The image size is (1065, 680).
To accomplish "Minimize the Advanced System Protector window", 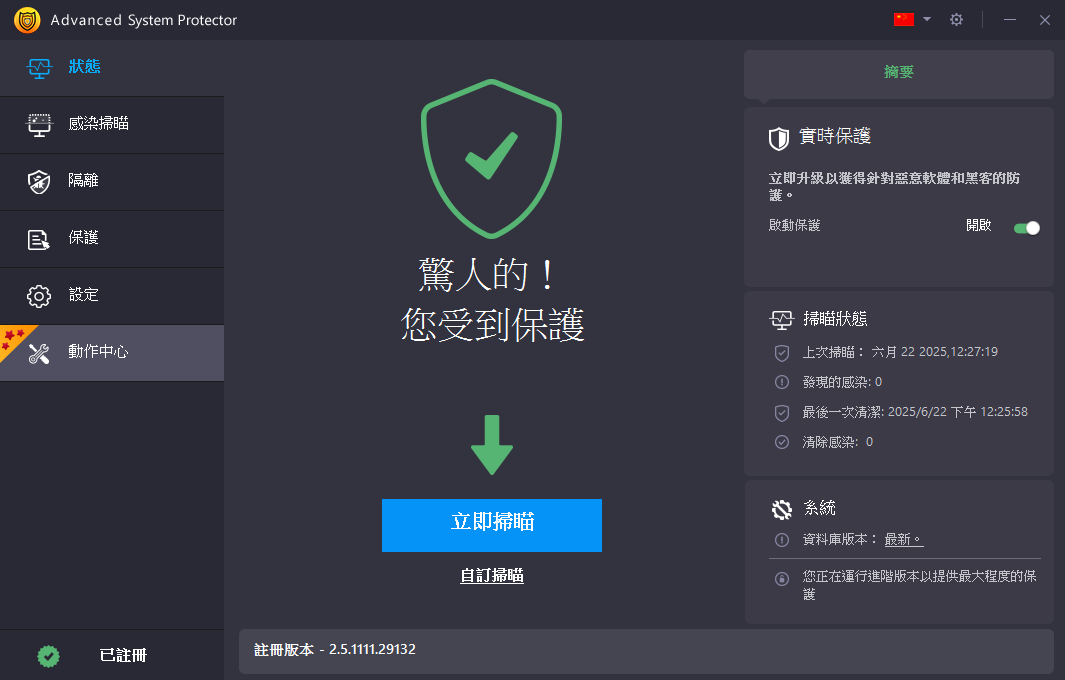I will click(x=1010, y=20).
